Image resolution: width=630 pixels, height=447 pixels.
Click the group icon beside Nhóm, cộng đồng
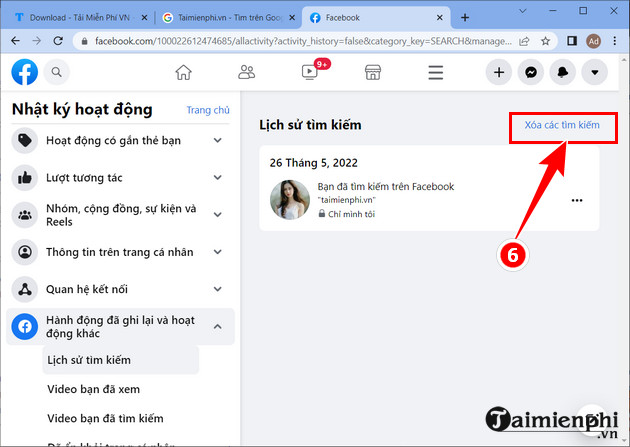pos(25,215)
